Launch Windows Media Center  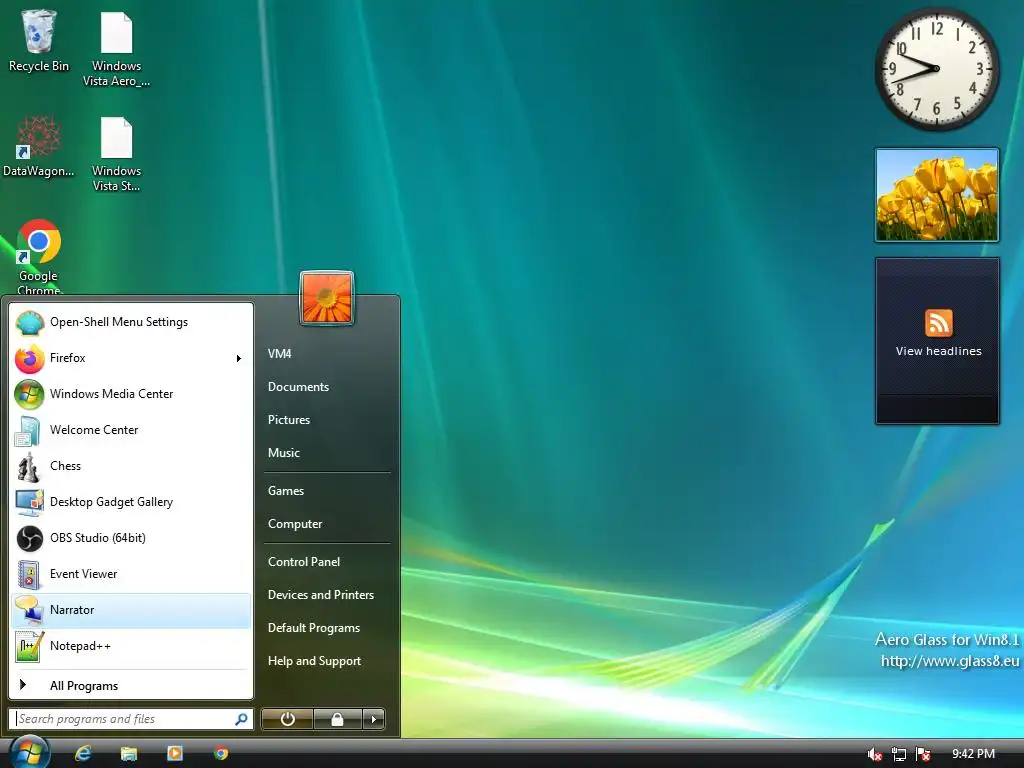[131, 394]
